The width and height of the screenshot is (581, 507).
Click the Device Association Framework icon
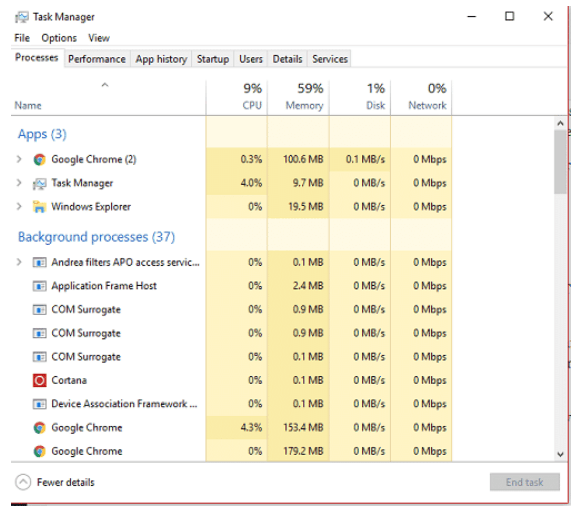[40, 404]
